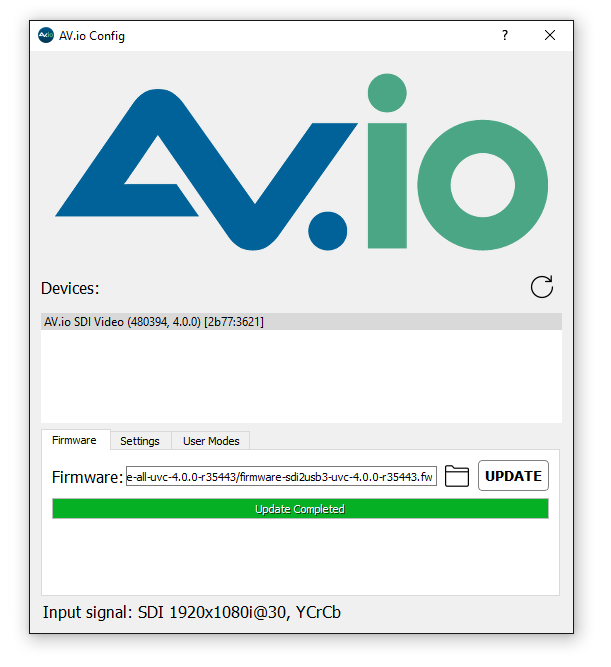Click the Devices label

click(x=70, y=288)
